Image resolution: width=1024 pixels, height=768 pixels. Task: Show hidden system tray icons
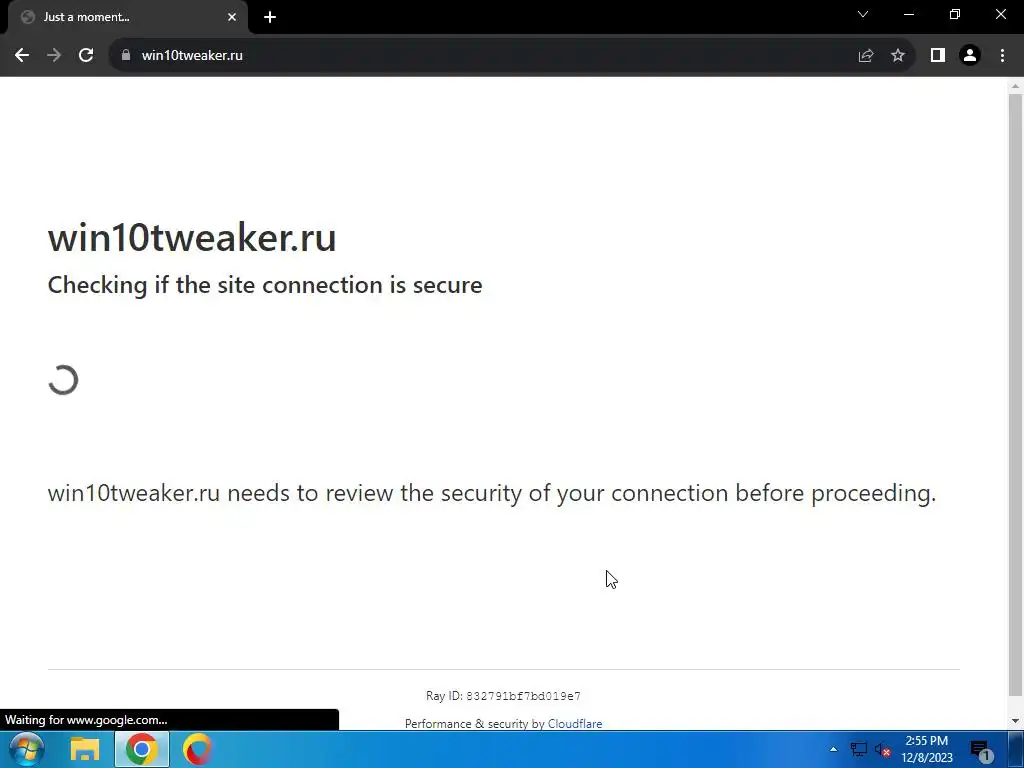point(833,749)
